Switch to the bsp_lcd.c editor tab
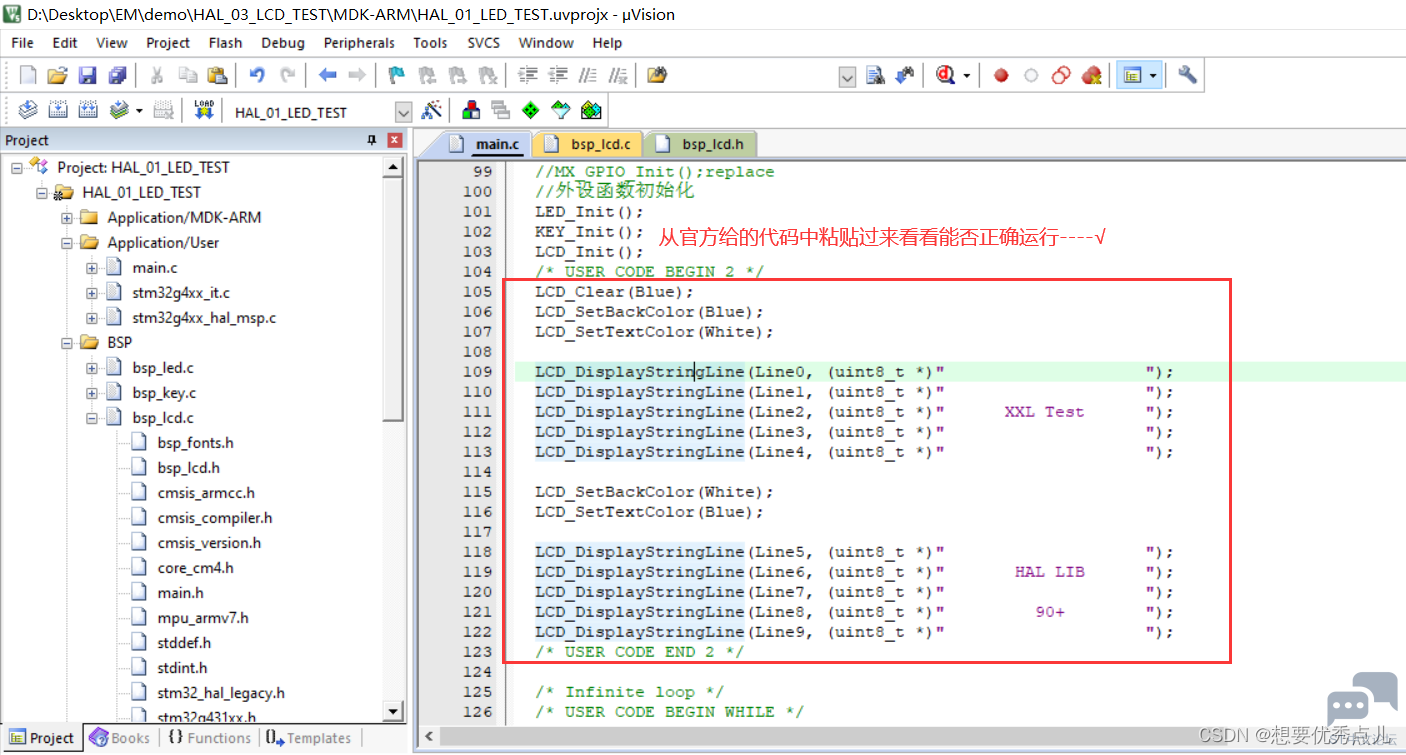The width and height of the screenshot is (1406, 755). coord(589,144)
